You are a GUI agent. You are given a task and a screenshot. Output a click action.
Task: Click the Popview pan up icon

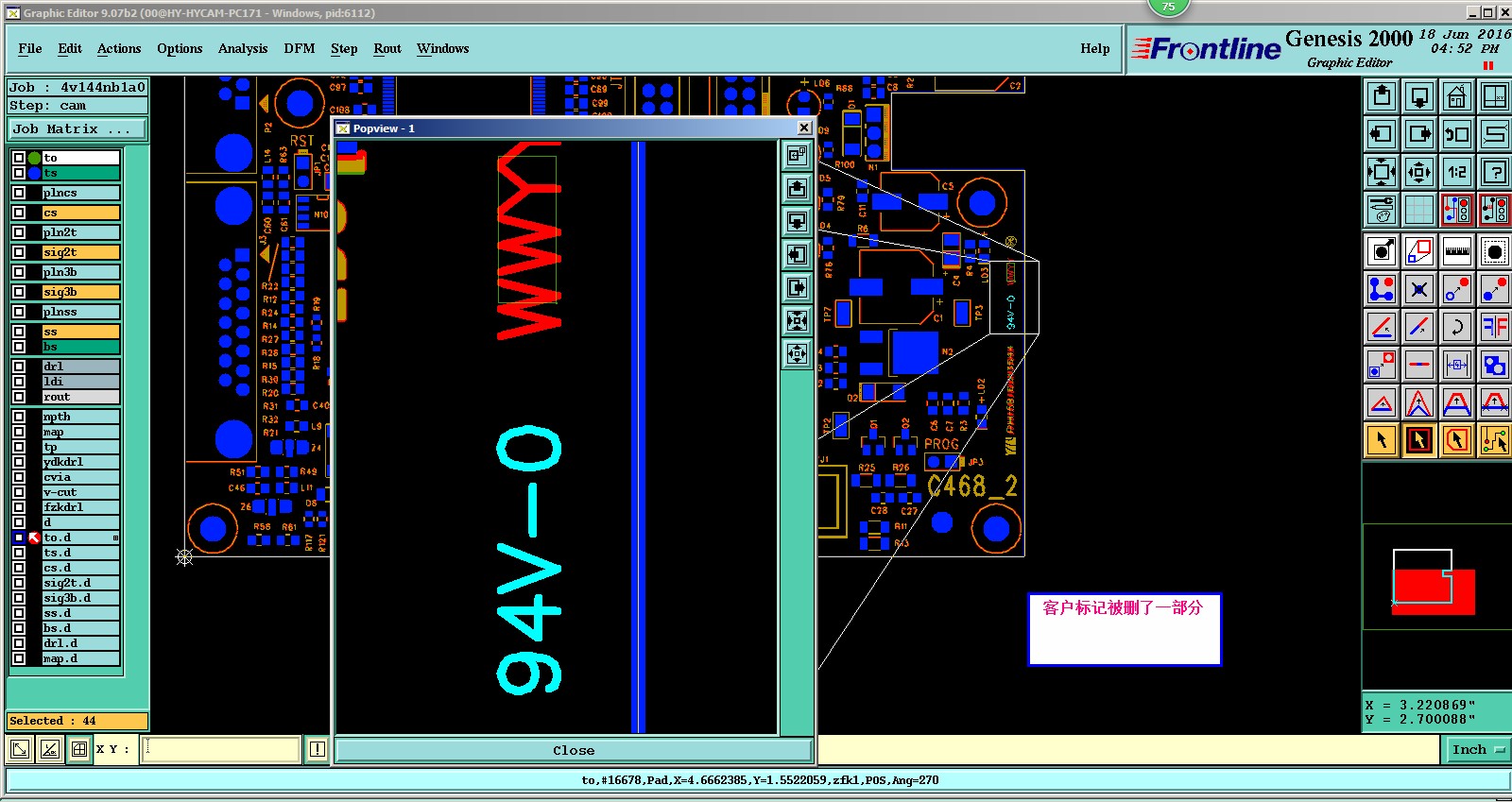(x=798, y=189)
